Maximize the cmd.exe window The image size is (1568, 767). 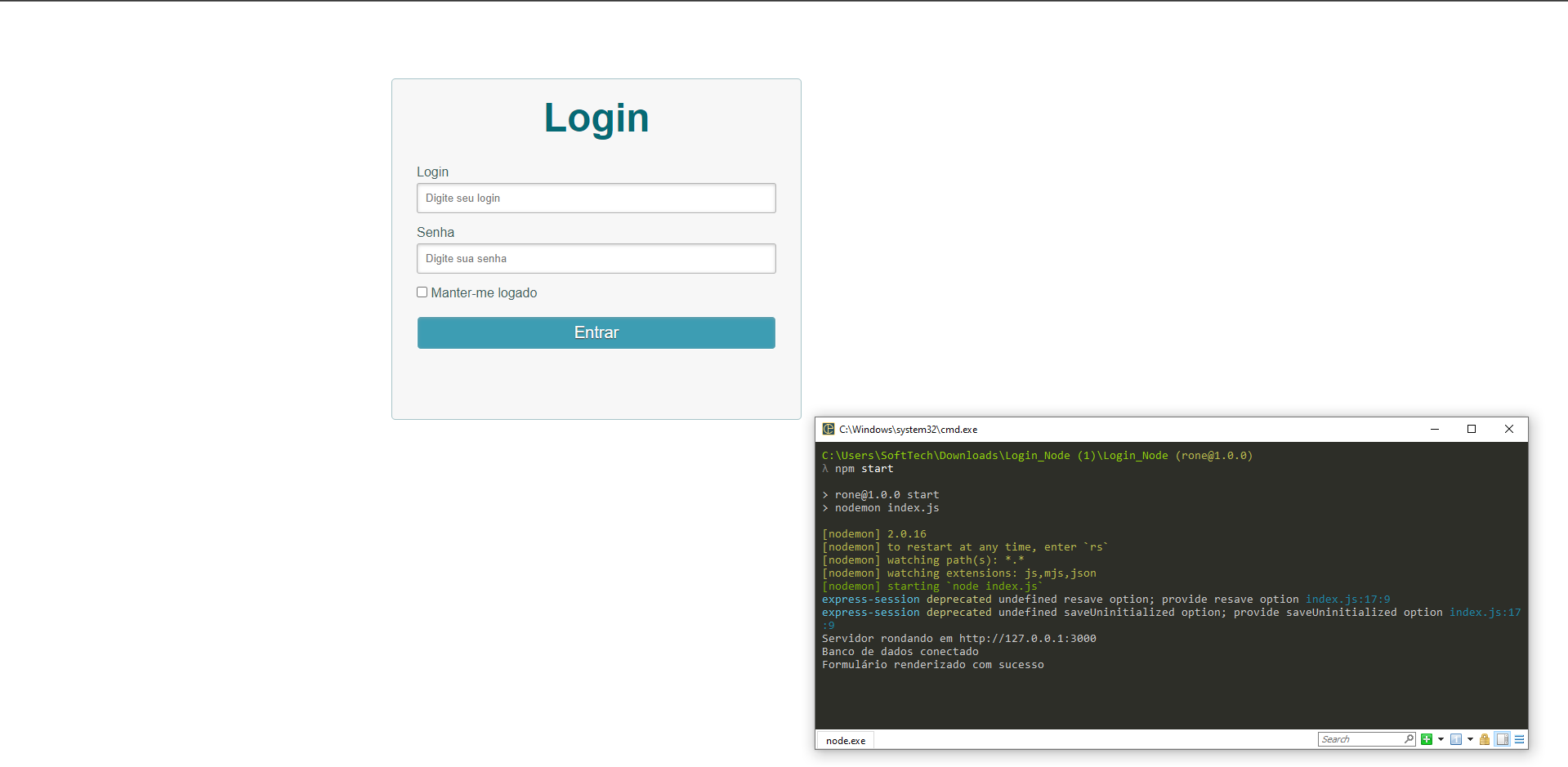click(1472, 429)
